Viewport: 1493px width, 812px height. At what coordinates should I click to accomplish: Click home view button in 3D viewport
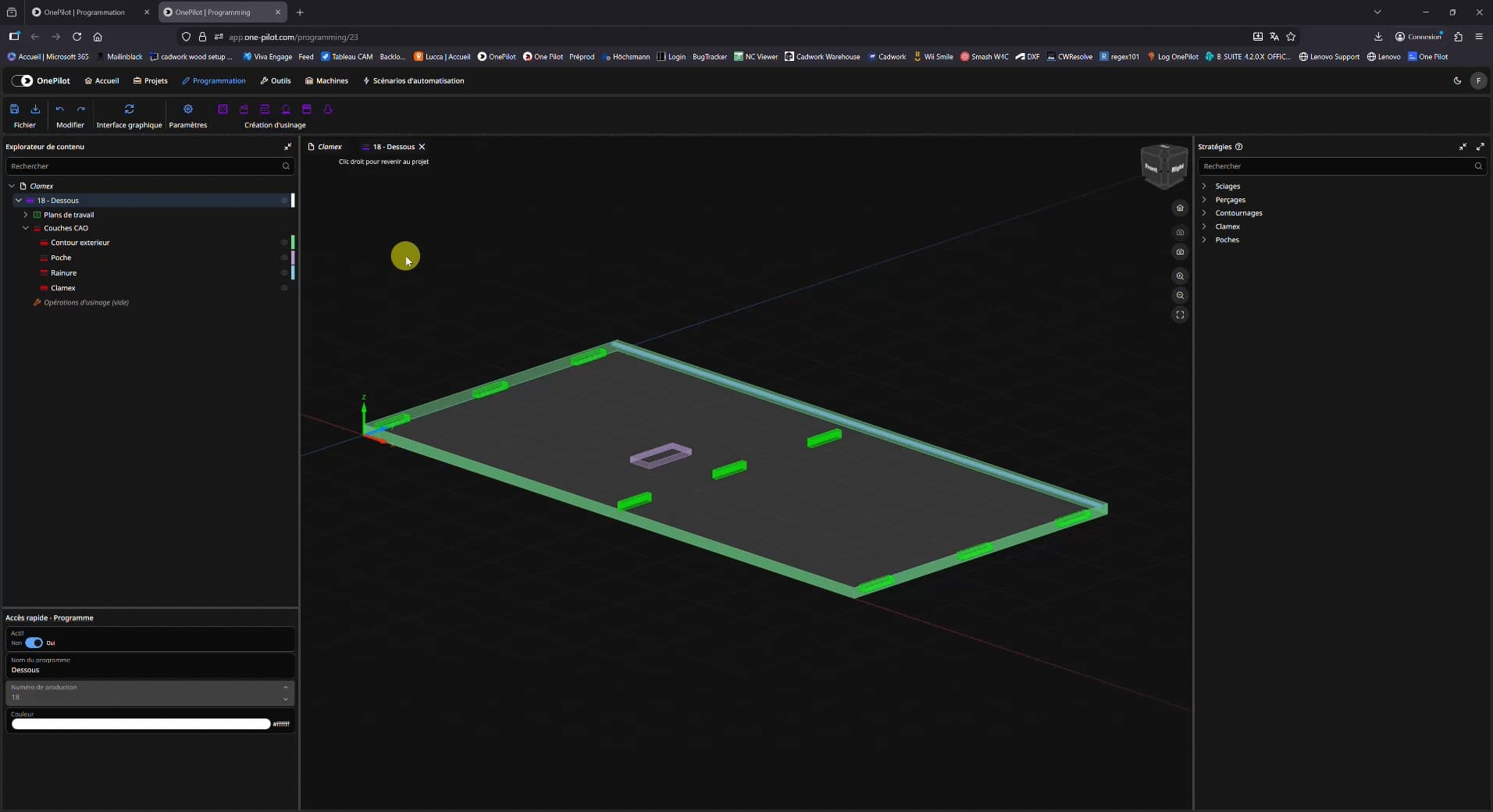tap(1180, 208)
